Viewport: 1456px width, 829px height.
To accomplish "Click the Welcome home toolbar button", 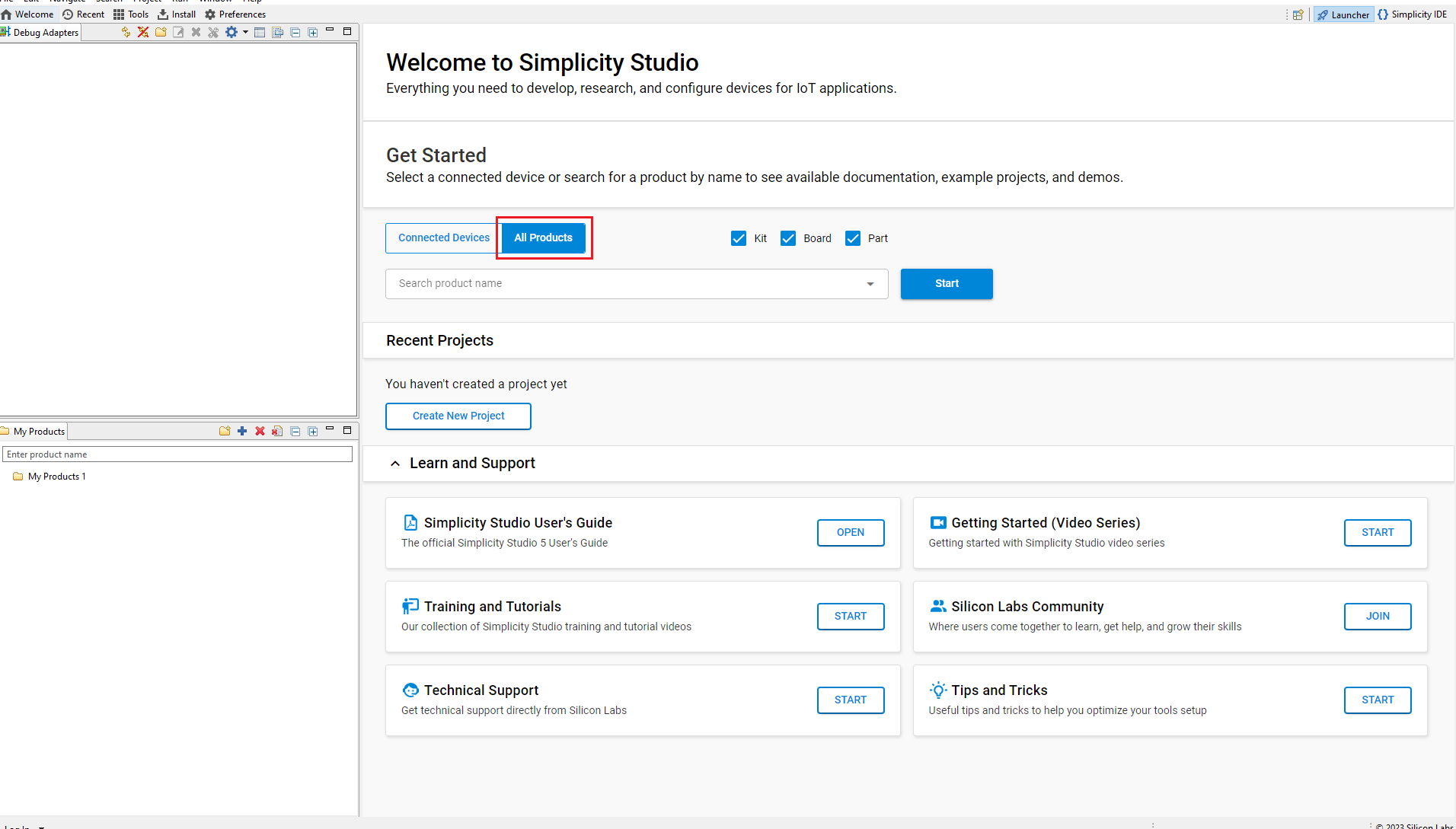I will pos(27,14).
